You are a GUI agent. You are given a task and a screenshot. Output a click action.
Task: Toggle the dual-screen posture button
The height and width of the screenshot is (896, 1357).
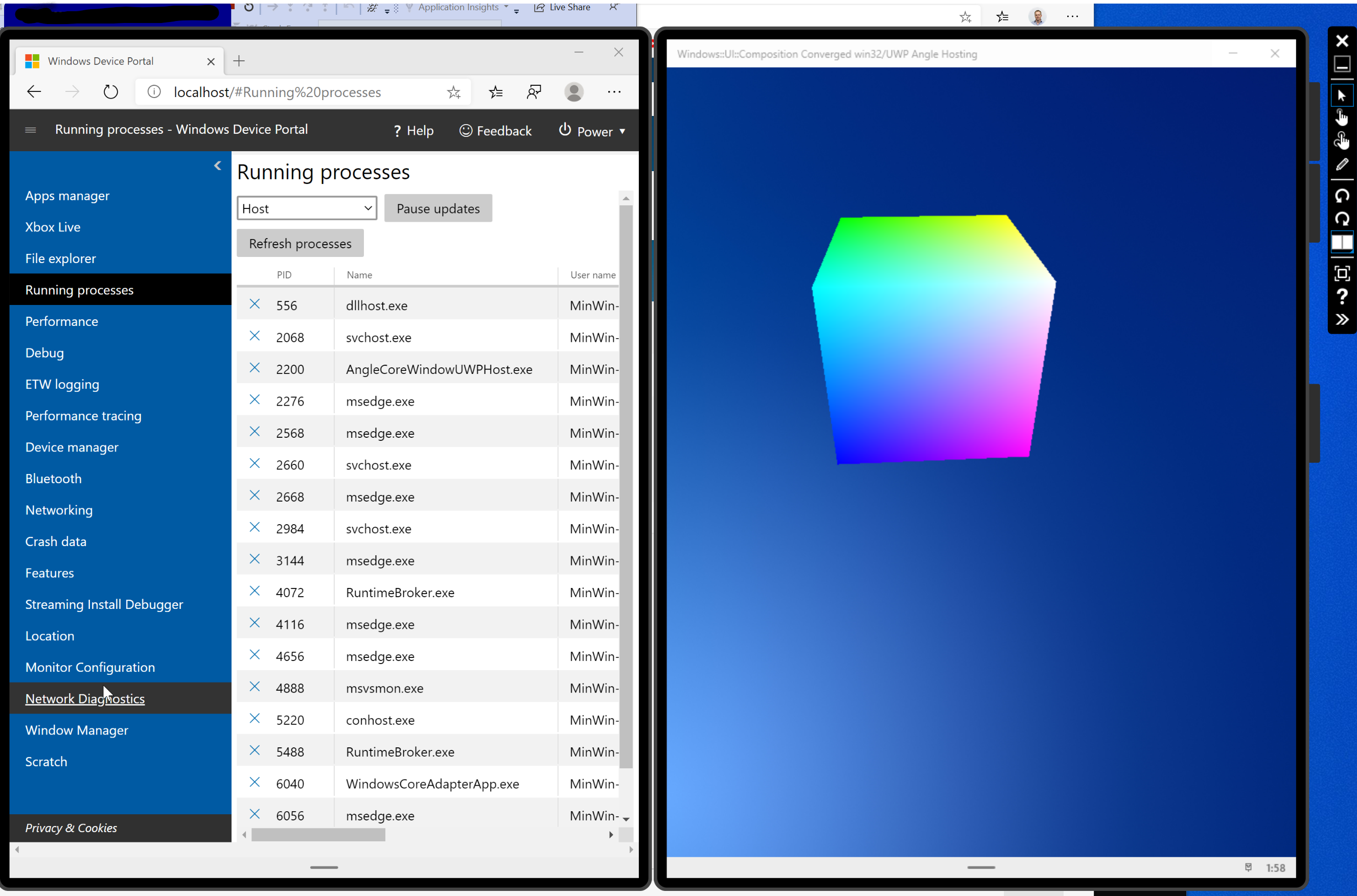1342,242
